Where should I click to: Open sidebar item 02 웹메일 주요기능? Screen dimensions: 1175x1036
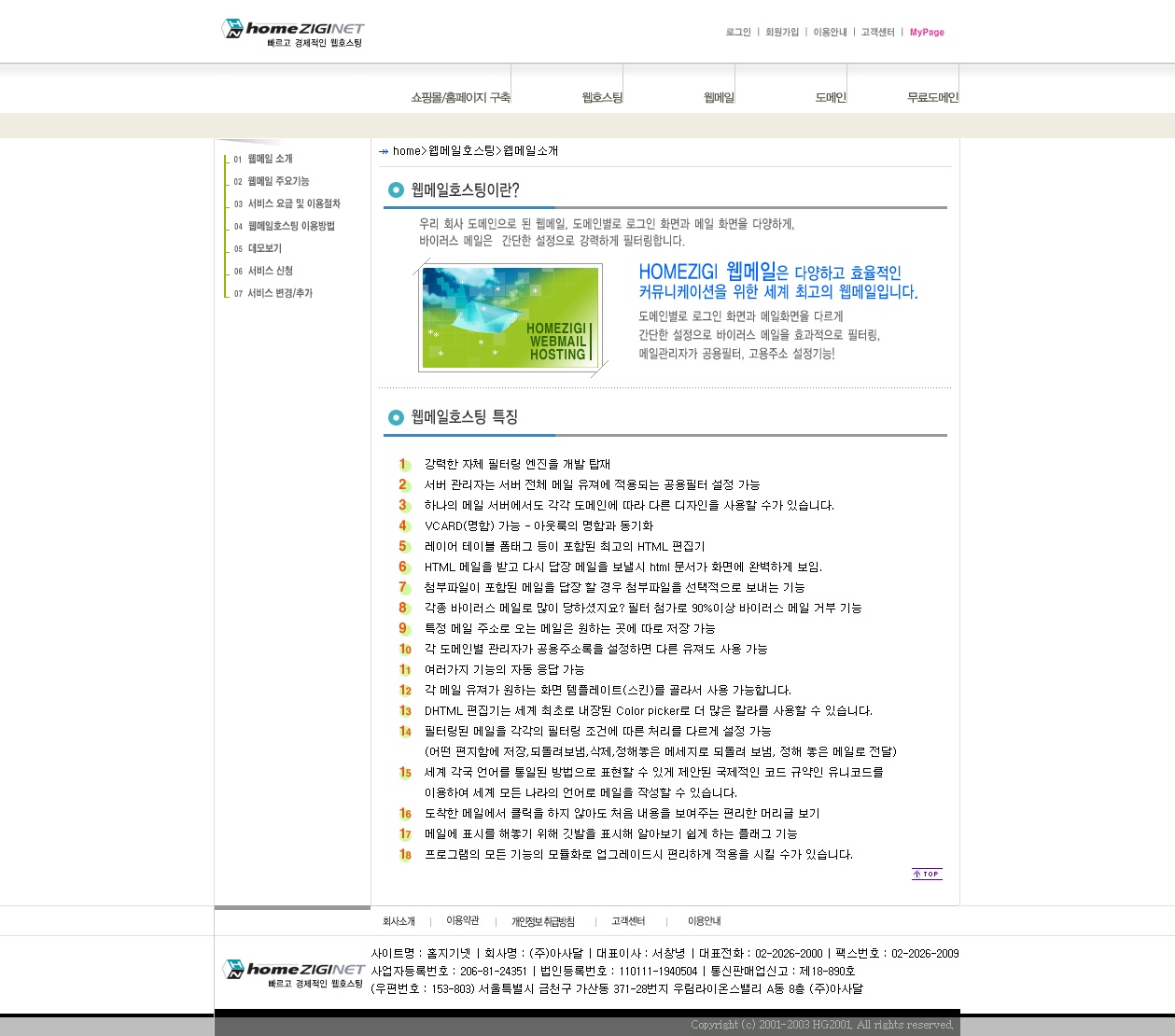point(277,181)
